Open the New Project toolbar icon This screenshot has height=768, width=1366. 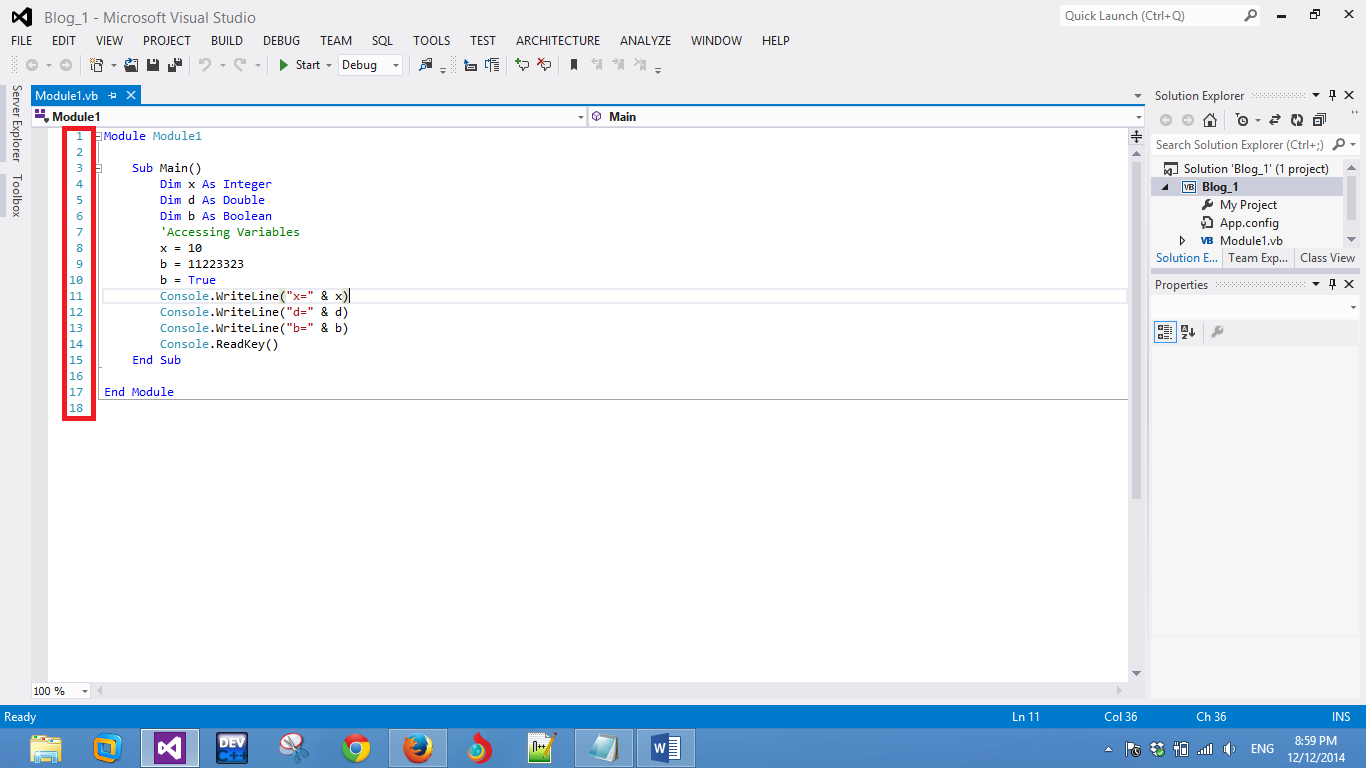click(x=97, y=65)
